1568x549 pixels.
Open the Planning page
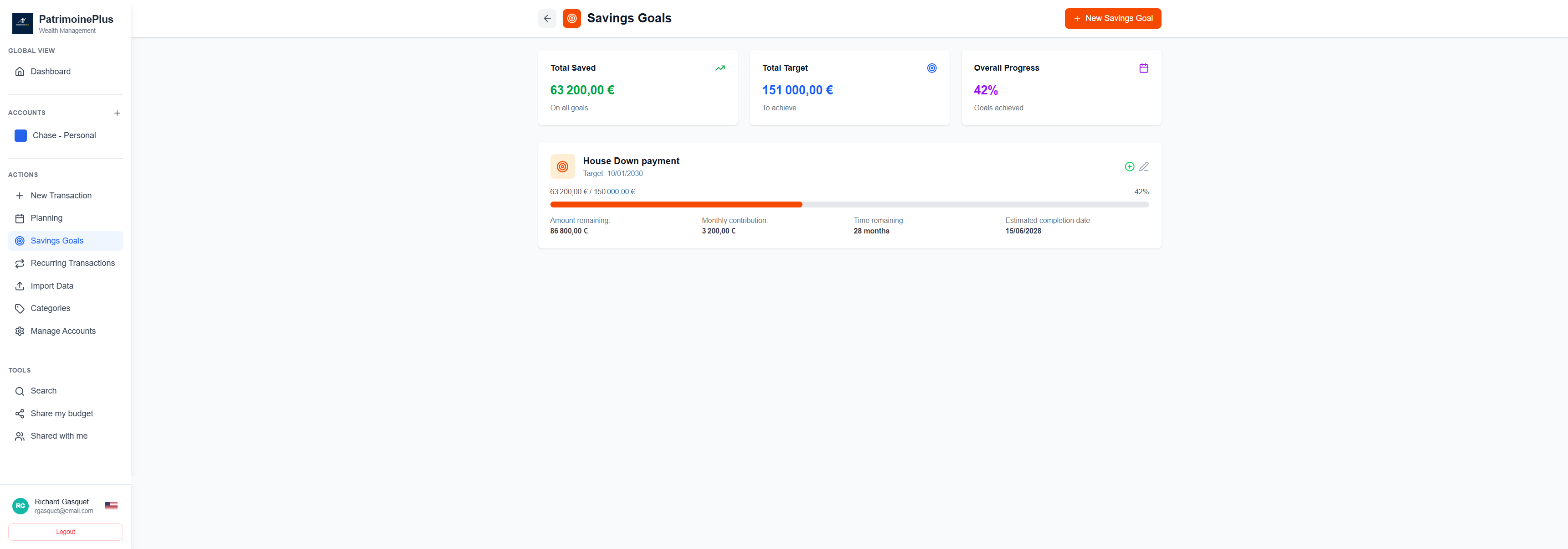[46, 218]
